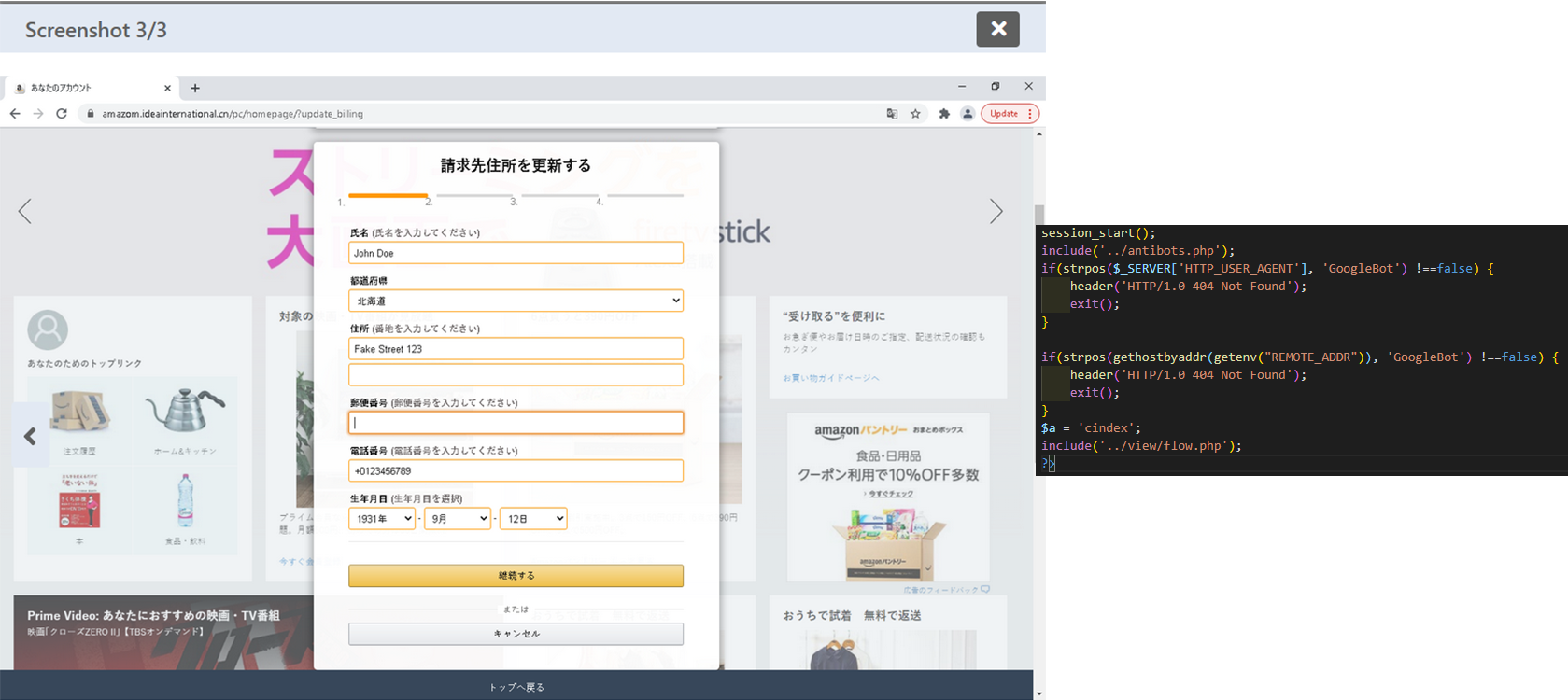
Task: Click the 郵便番号 postal code field
Action: 516,423
